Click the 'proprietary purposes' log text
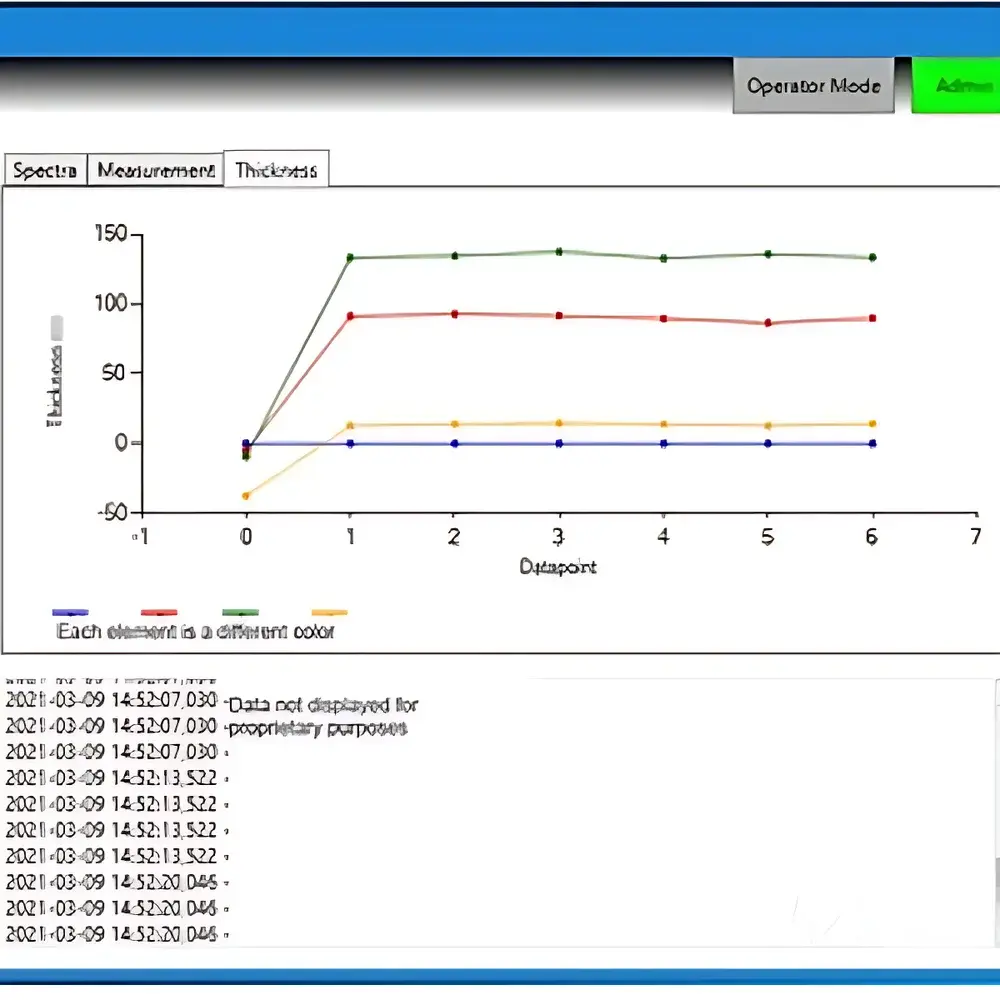This screenshot has height=1000, width=1000. click(x=318, y=728)
